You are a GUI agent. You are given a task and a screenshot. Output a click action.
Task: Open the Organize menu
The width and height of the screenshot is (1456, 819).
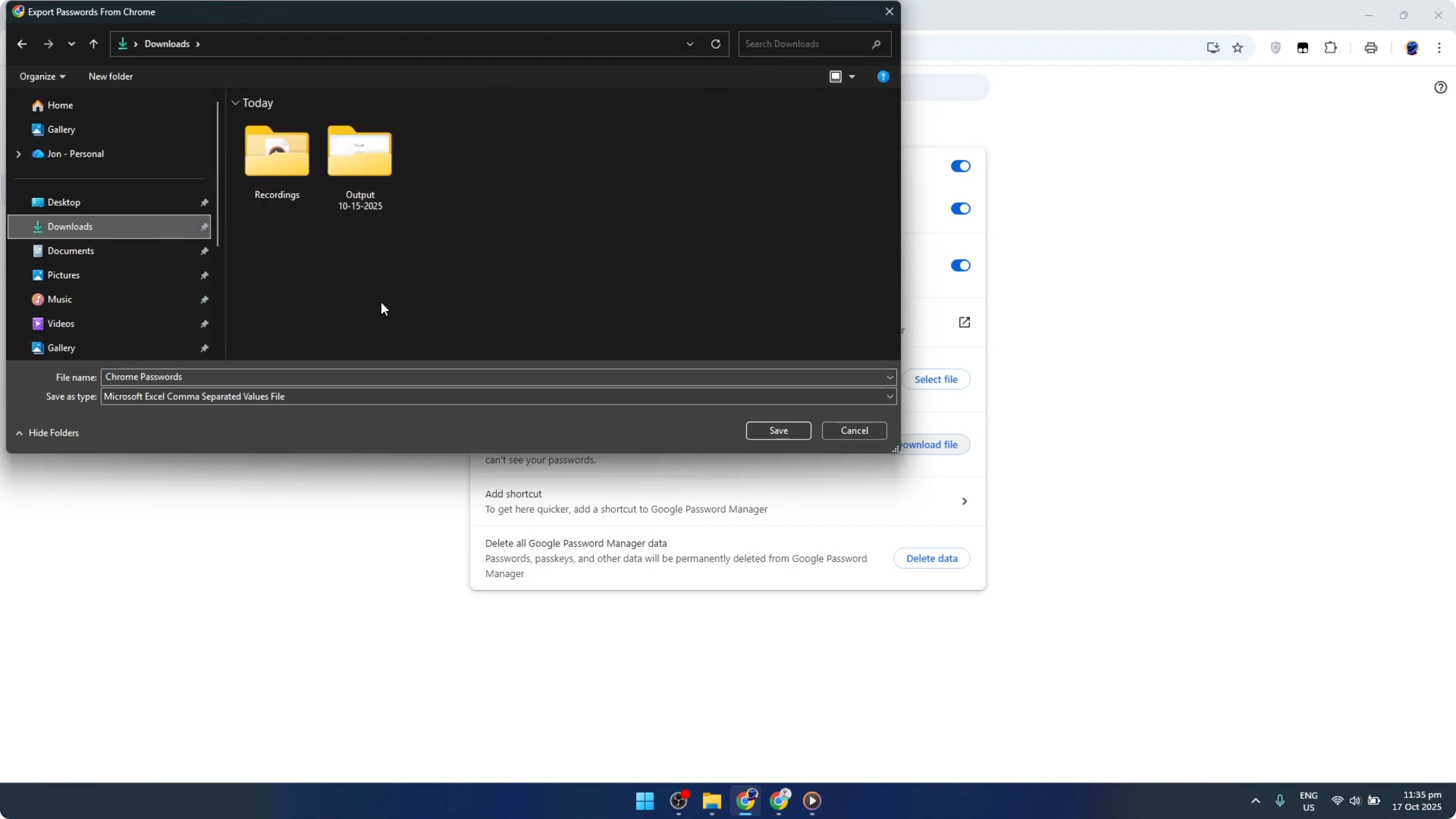coord(42,76)
